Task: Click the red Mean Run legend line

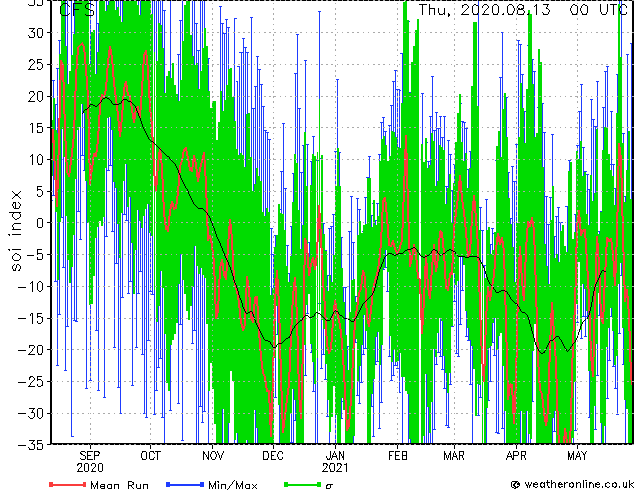Action: [x=68, y=484]
